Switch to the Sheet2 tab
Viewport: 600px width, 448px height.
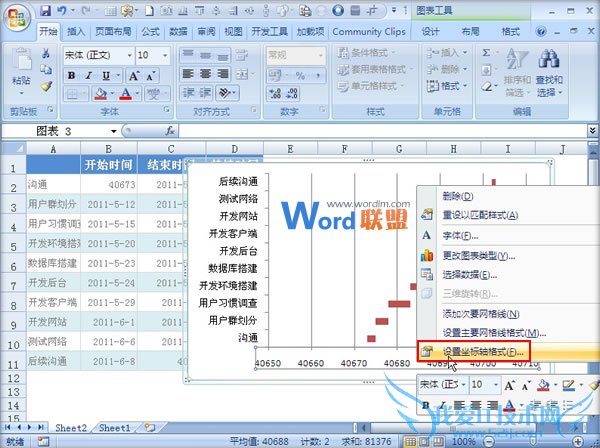click(71, 428)
